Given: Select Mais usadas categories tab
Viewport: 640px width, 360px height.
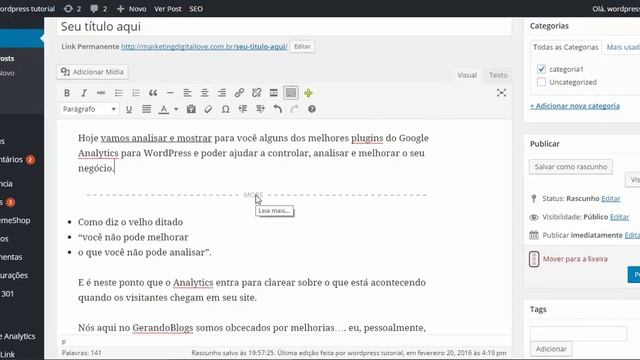Looking at the screenshot, I should click(x=623, y=47).
